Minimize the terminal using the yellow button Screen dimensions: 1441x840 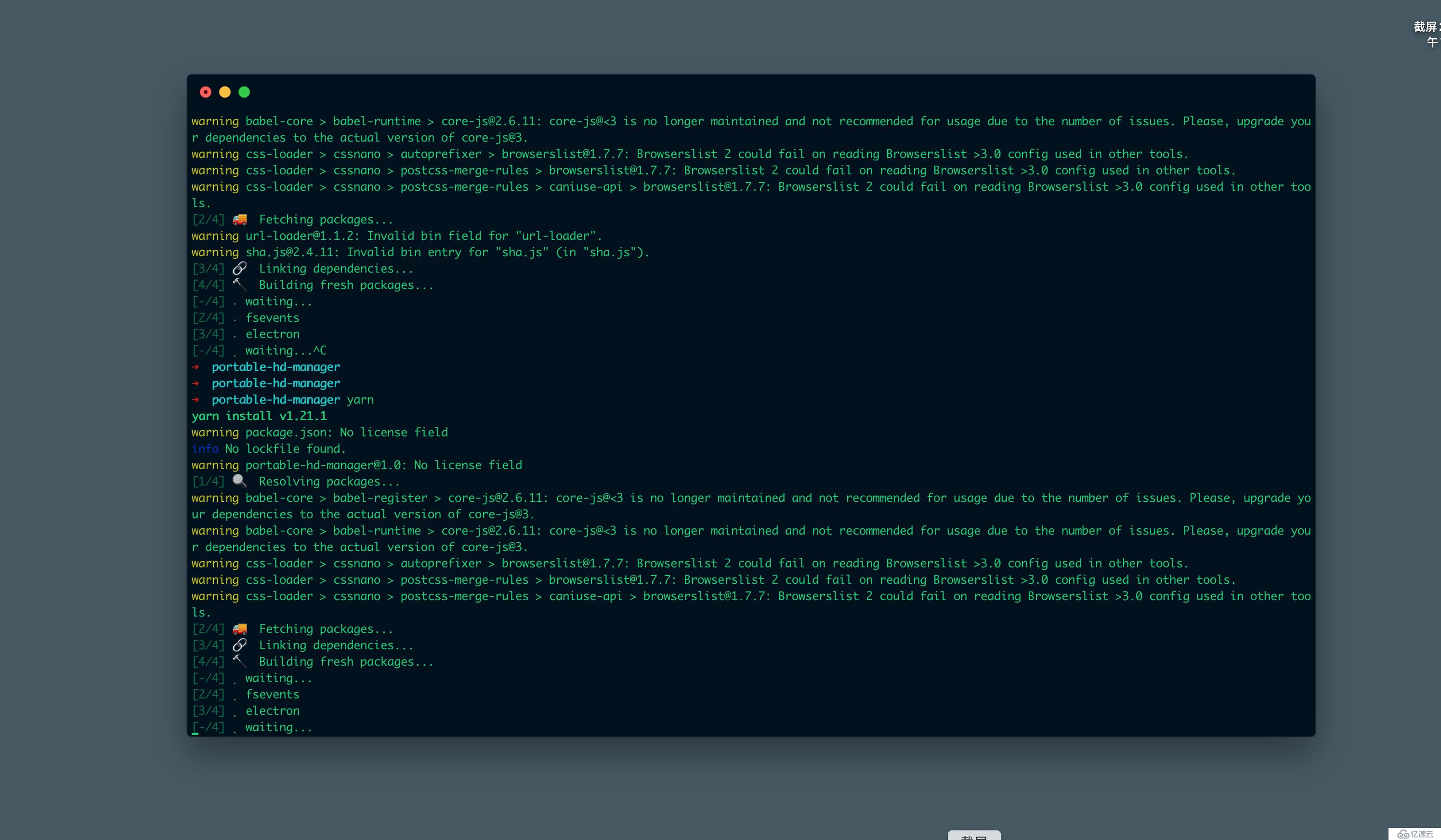[x=225, y=92]
